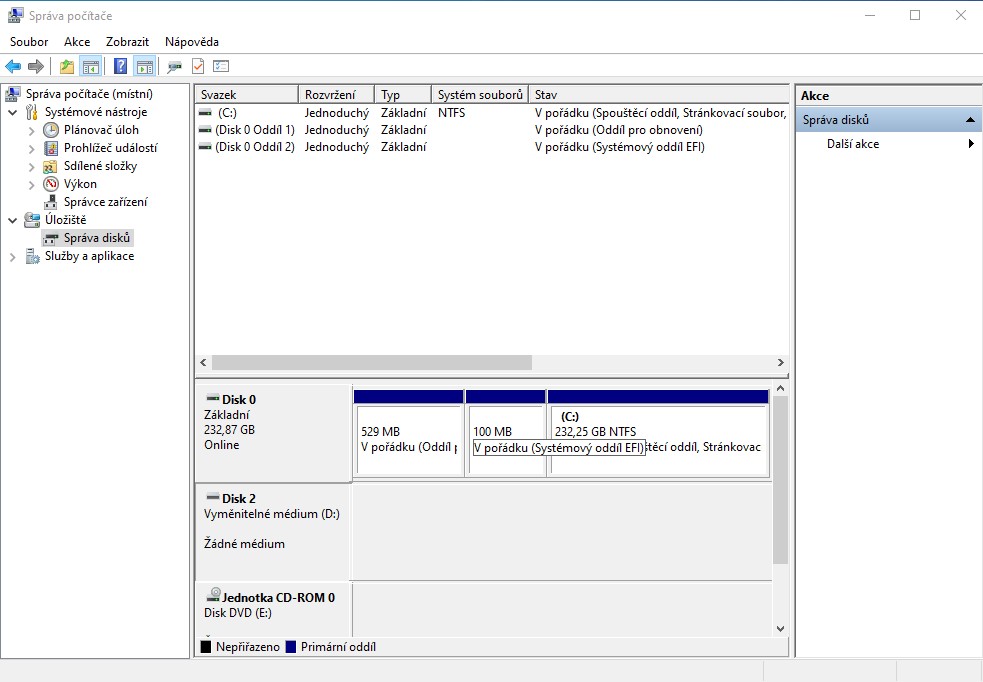Expand the Služby a aplikace node

pyautogui.click(x=13, y=257)
